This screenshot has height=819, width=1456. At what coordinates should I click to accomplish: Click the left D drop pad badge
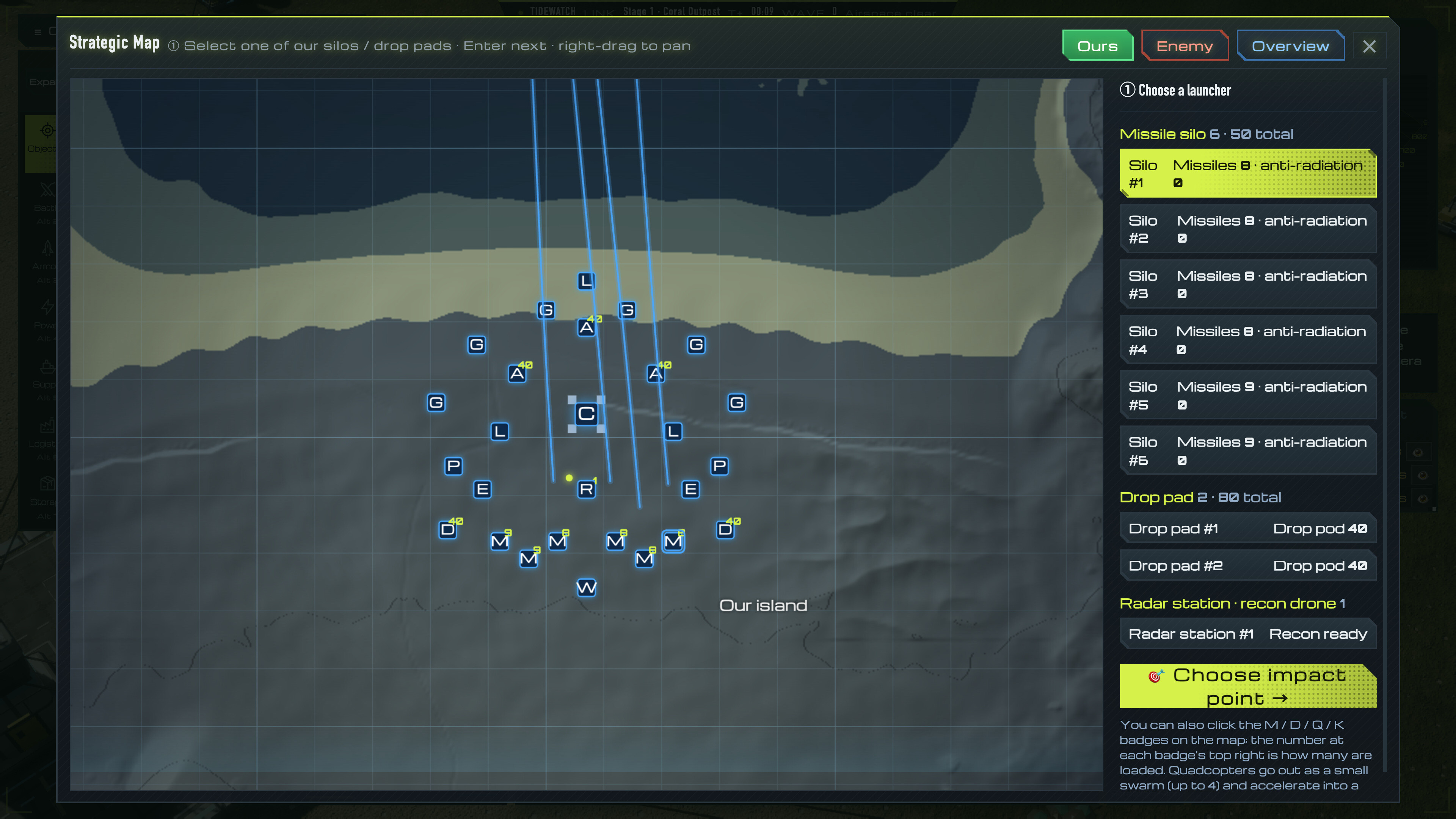pos(448,530)
